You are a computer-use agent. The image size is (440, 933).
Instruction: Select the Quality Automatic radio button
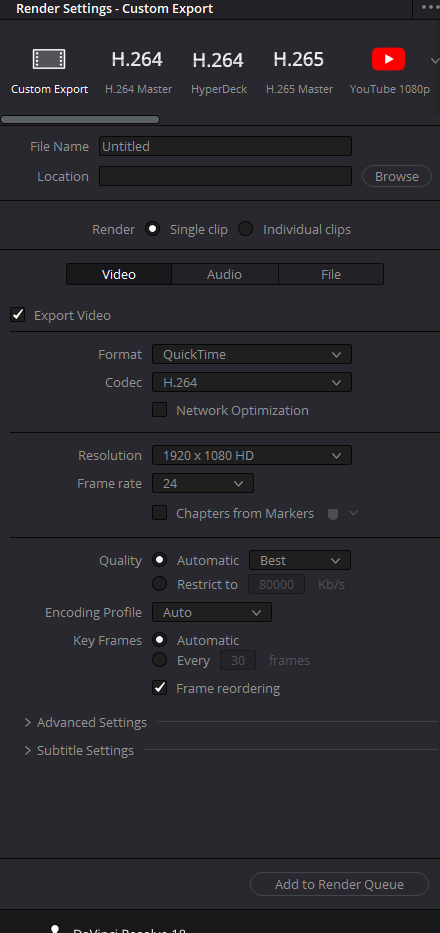160,560
